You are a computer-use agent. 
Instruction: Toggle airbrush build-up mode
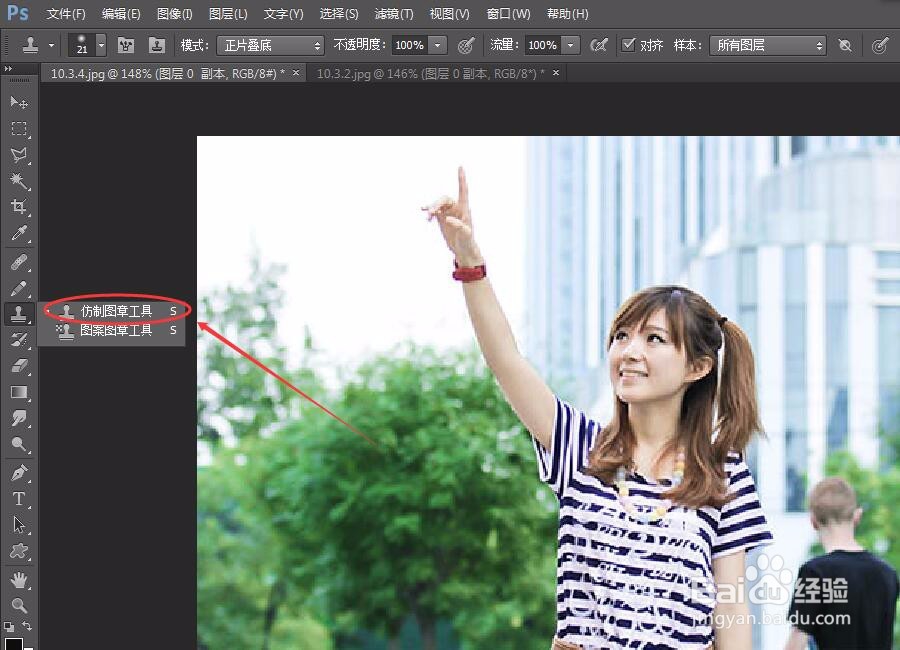click(599, 45)
